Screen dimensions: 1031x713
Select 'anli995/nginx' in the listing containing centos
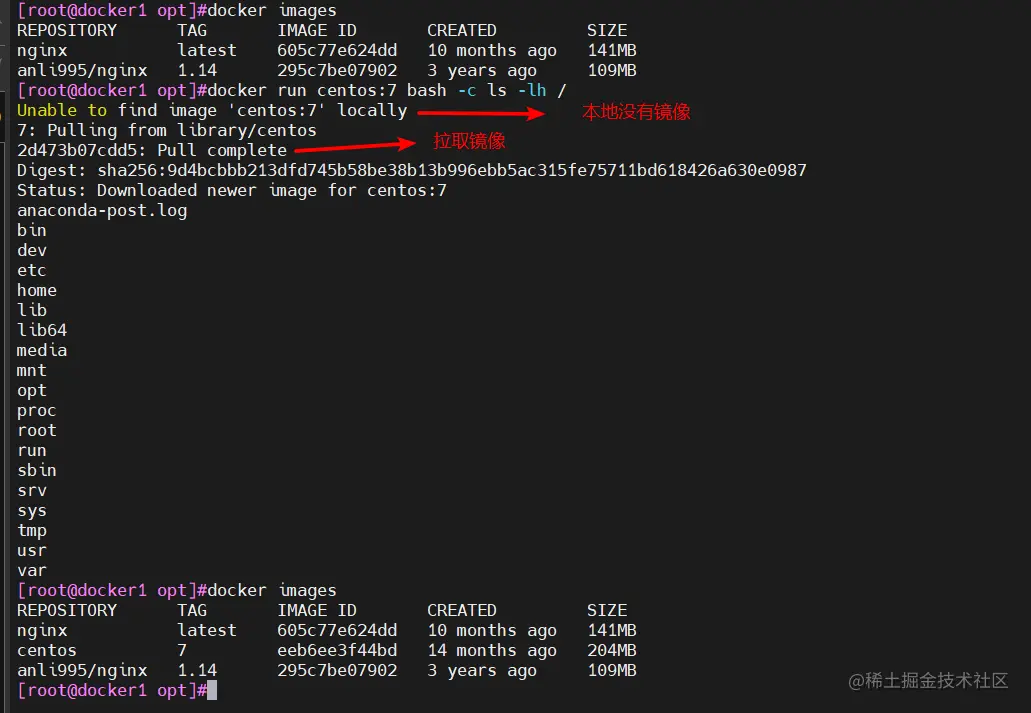point(82,671)
